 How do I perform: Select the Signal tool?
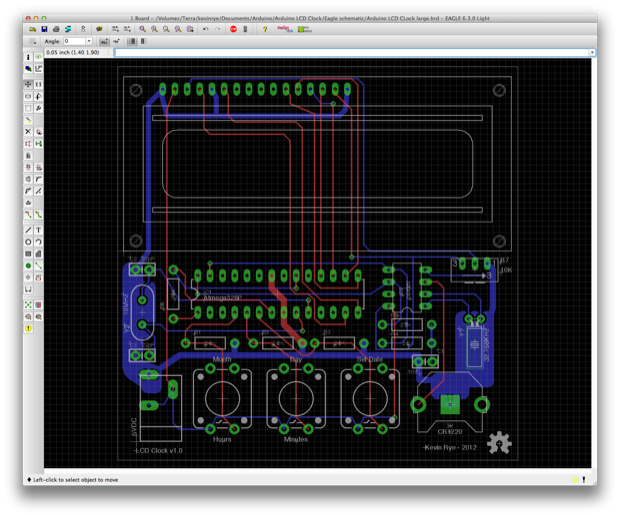(38, 266)
